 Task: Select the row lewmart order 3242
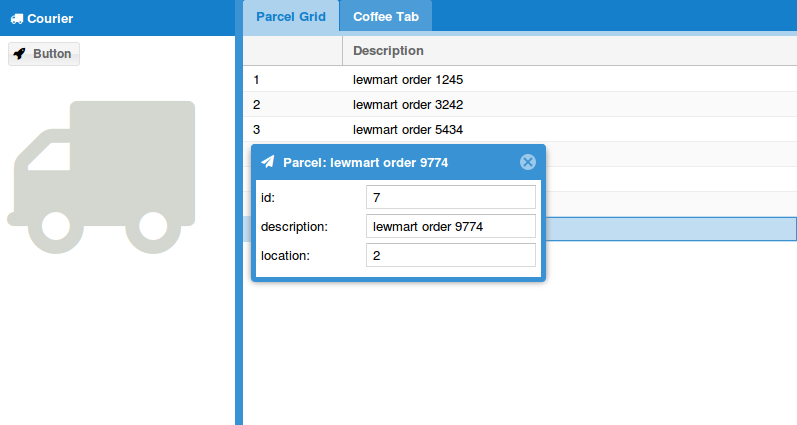tap(520, 105)
